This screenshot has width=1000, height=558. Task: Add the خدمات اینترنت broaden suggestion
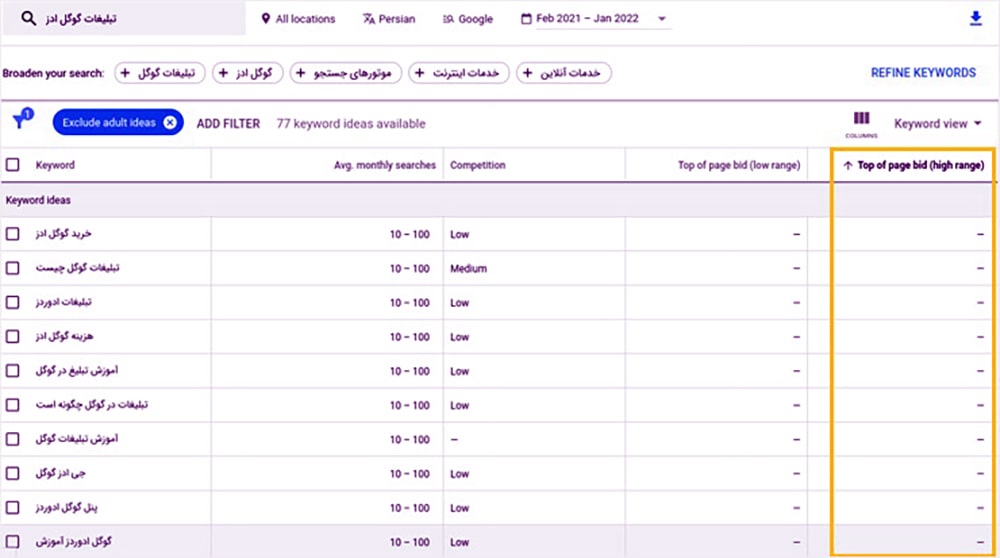click(x=459, y=73)
